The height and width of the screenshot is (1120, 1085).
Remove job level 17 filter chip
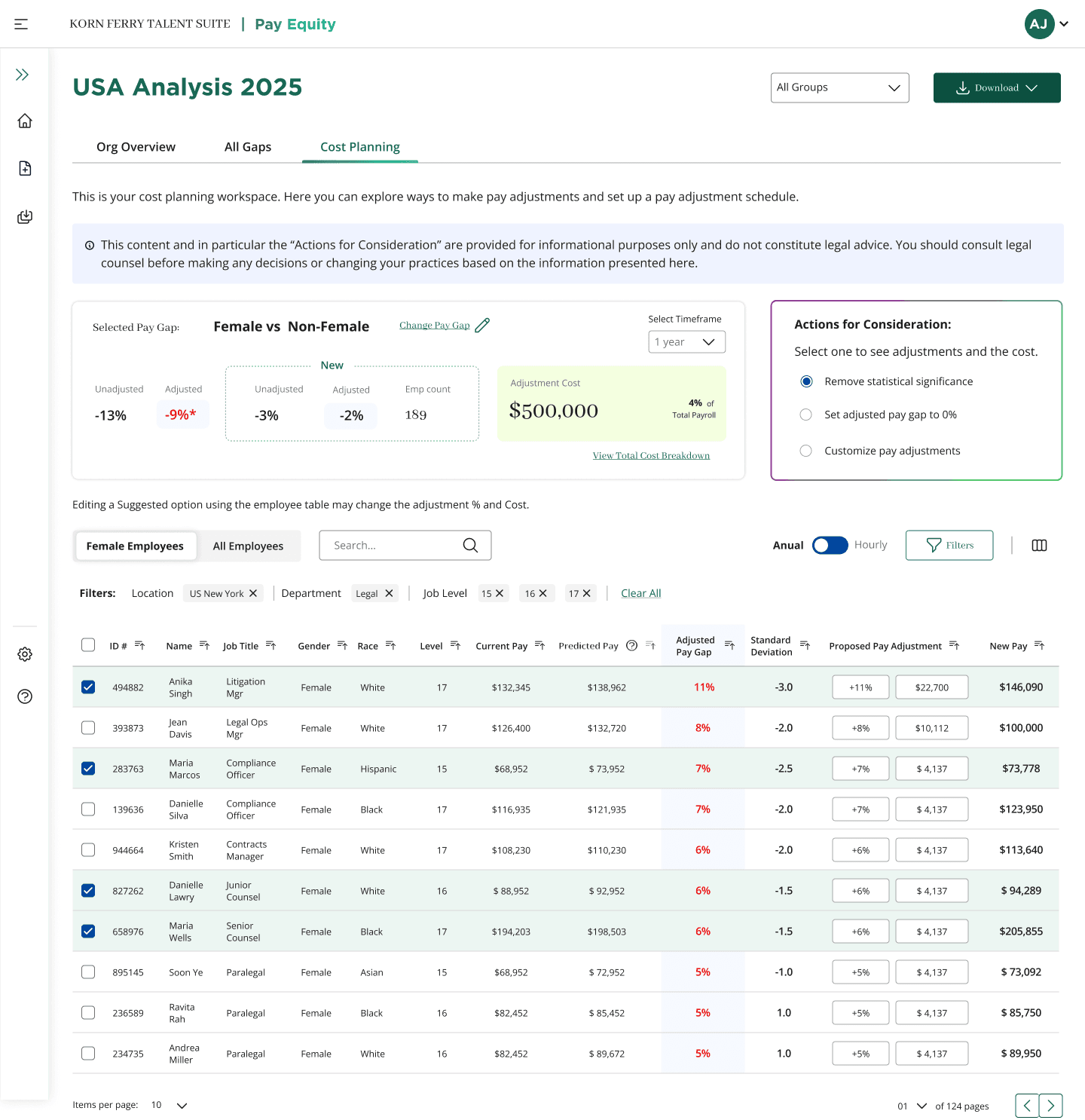click(x=586, y=593)
